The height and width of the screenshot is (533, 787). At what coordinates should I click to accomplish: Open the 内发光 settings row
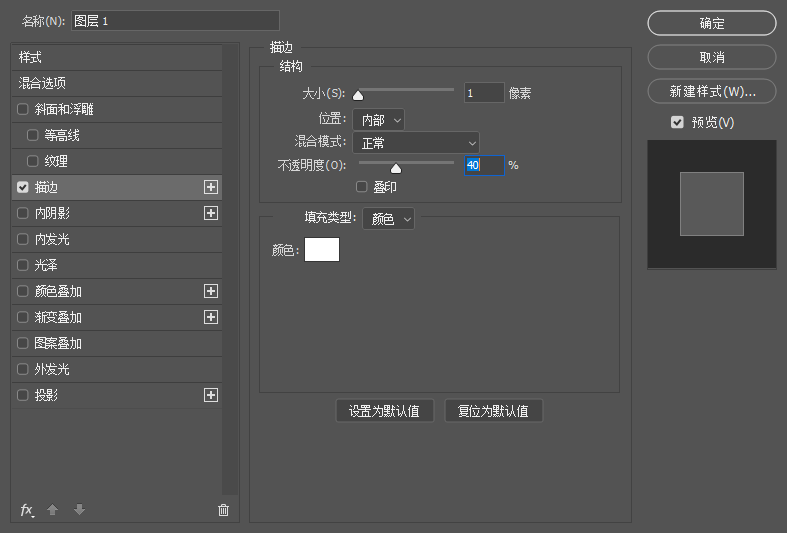tap(116, 239)
